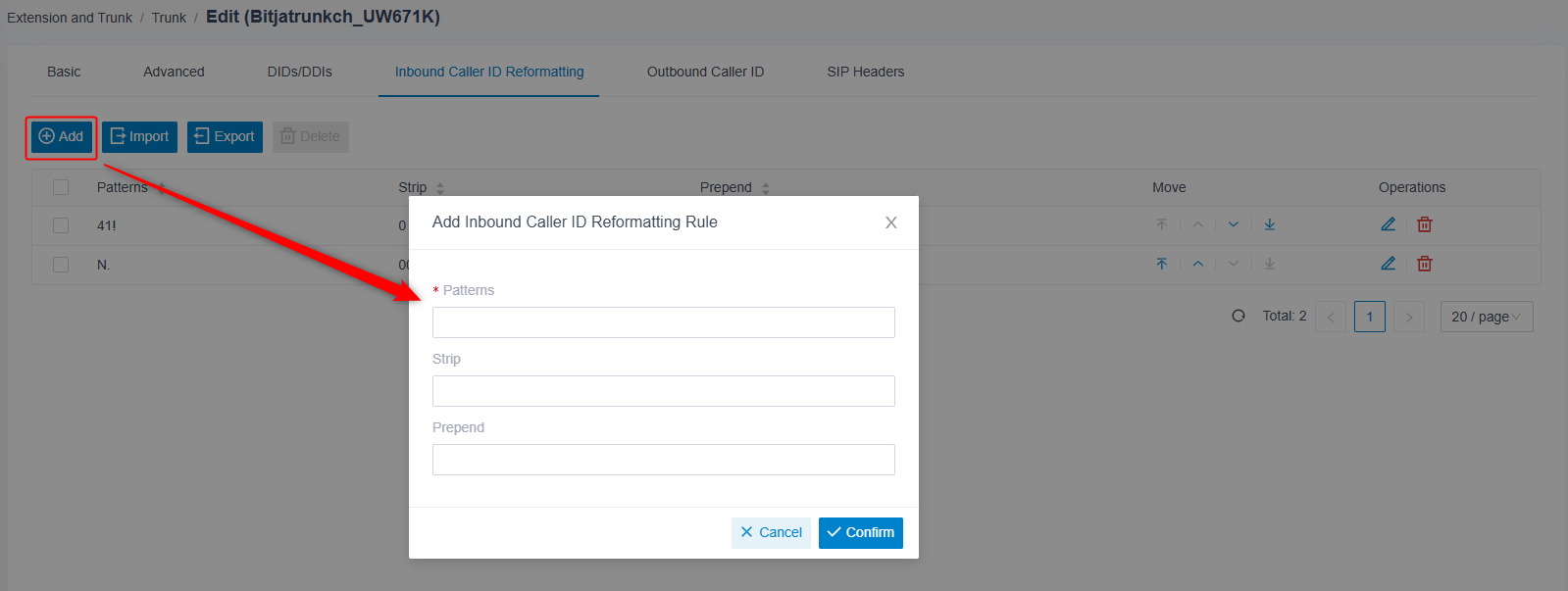The height and width of the screenshot is (591, 1568).
Task: Open the SIP Headers tab
Action: [865, 72]
